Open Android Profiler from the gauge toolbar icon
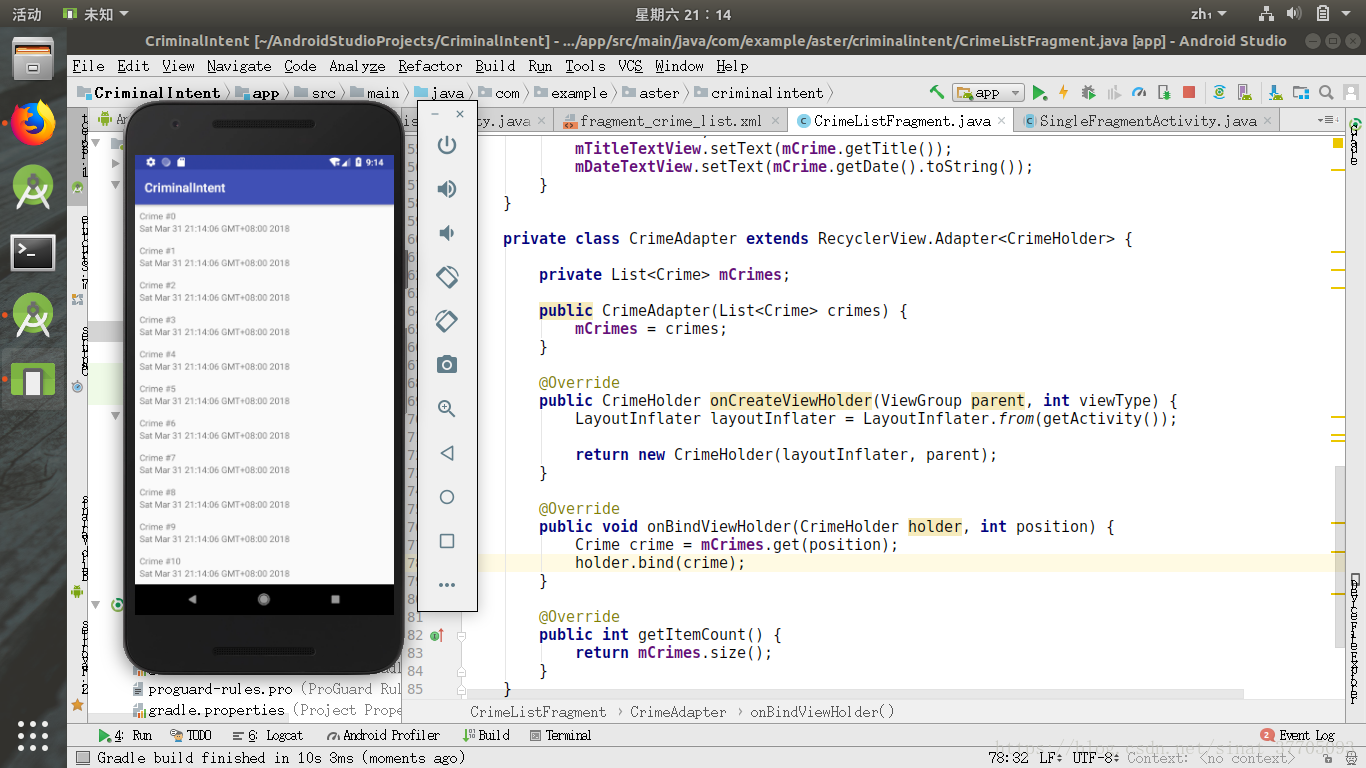 coord(1139,92)
